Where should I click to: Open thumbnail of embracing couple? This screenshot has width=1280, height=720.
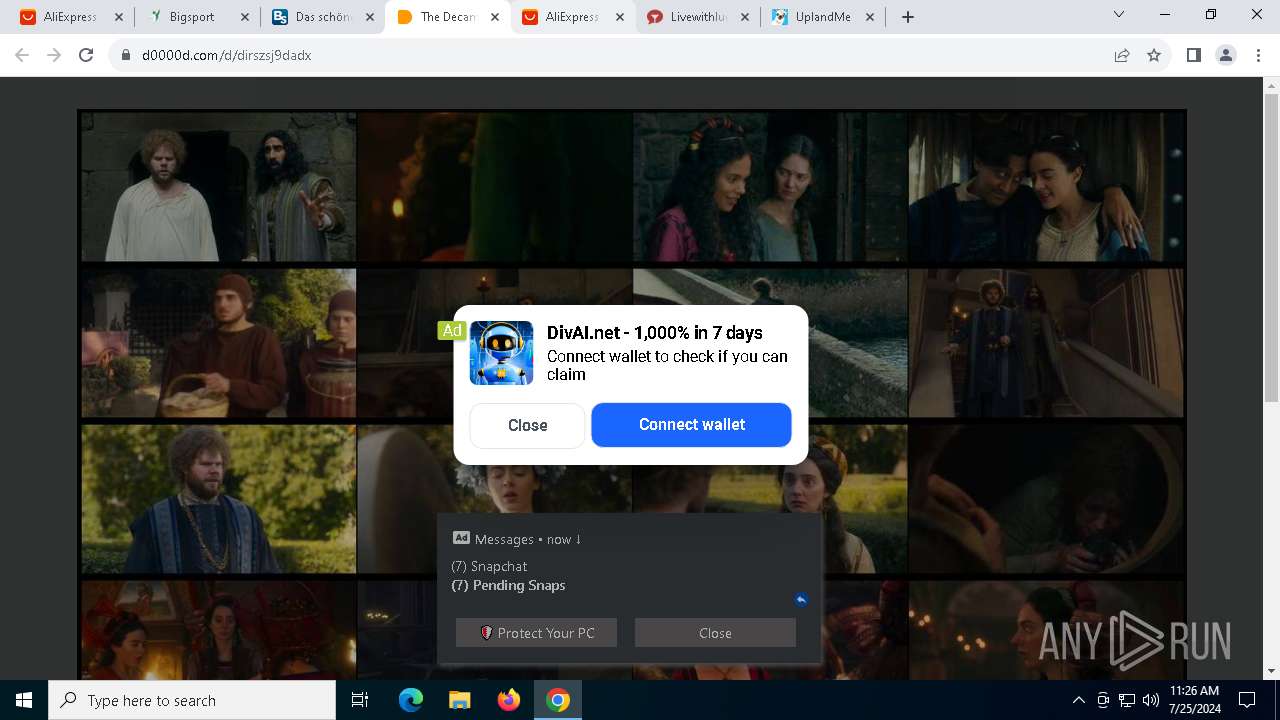[x=1046, y=187]
